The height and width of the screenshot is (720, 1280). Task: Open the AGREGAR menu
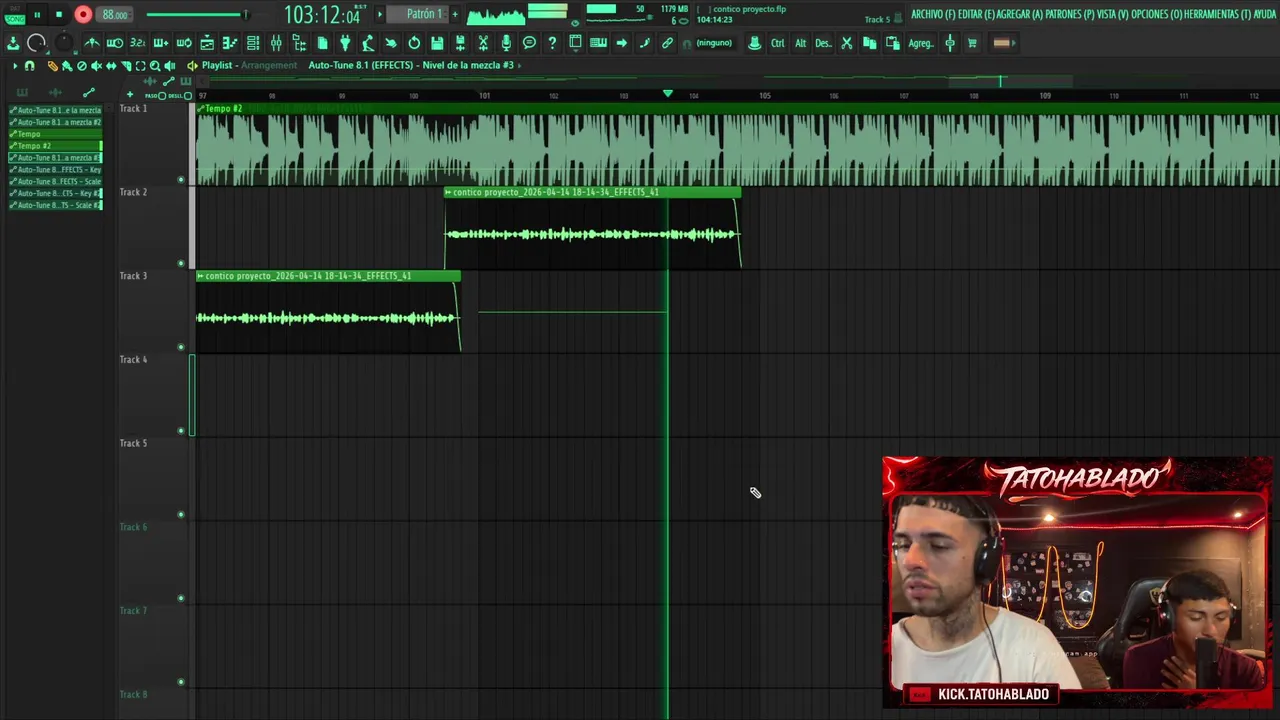point(1019,14)
